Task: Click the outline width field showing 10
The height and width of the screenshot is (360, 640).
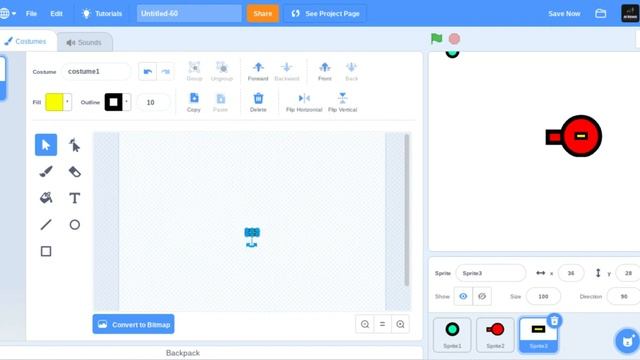Action: pos(153,102)
